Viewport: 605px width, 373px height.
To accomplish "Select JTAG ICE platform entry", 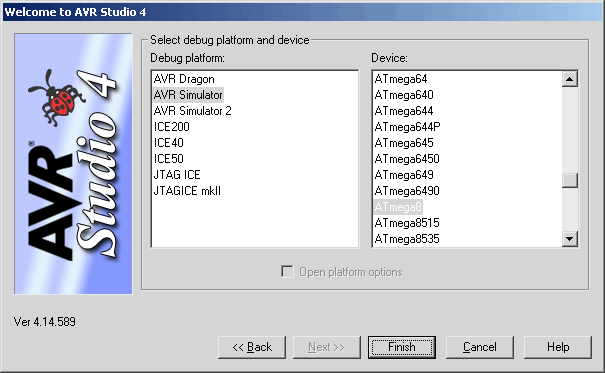I will (177, 175).
